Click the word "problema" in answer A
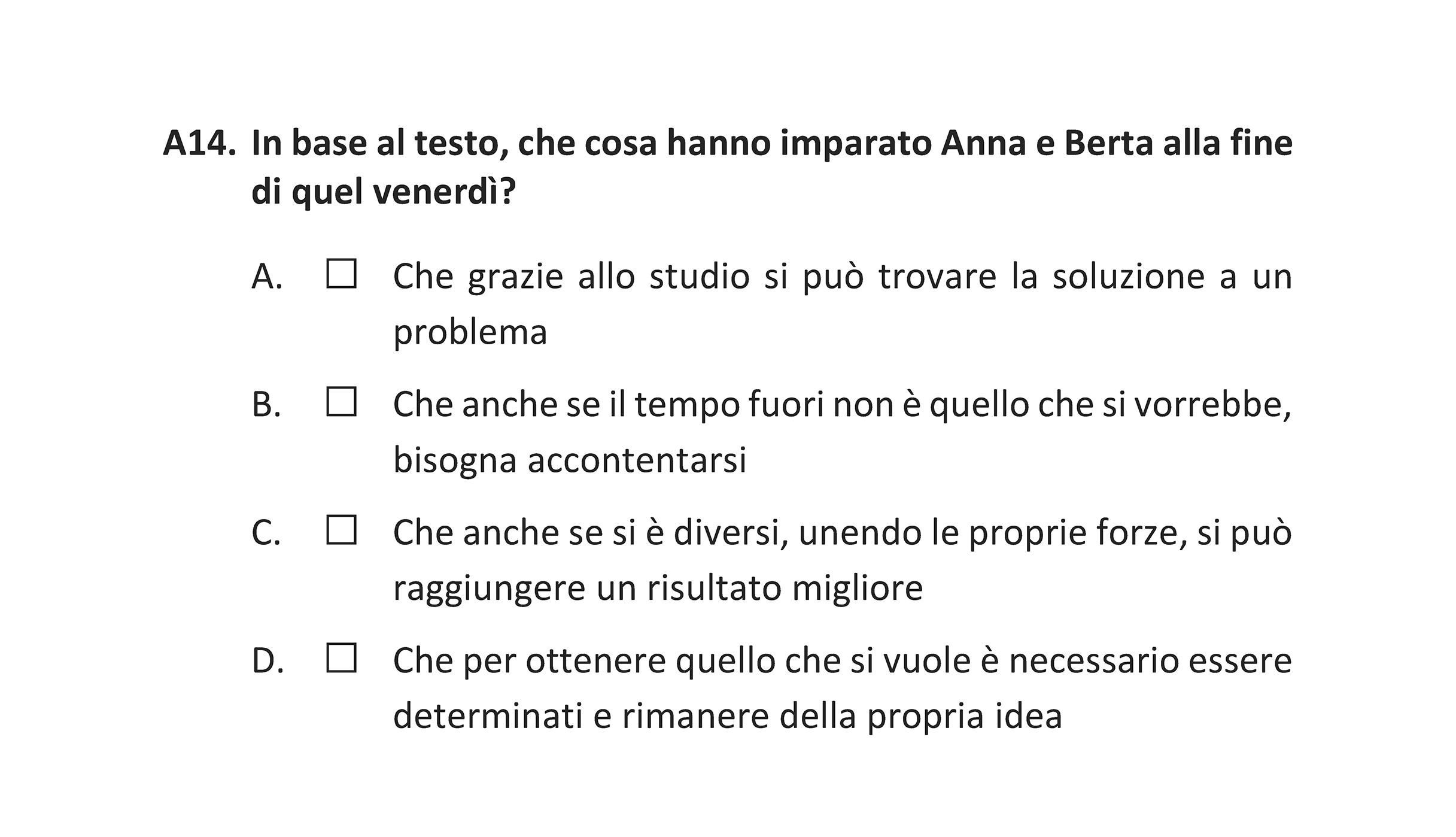The height and width of the screenshot is (837, 1456). [470, 332]
